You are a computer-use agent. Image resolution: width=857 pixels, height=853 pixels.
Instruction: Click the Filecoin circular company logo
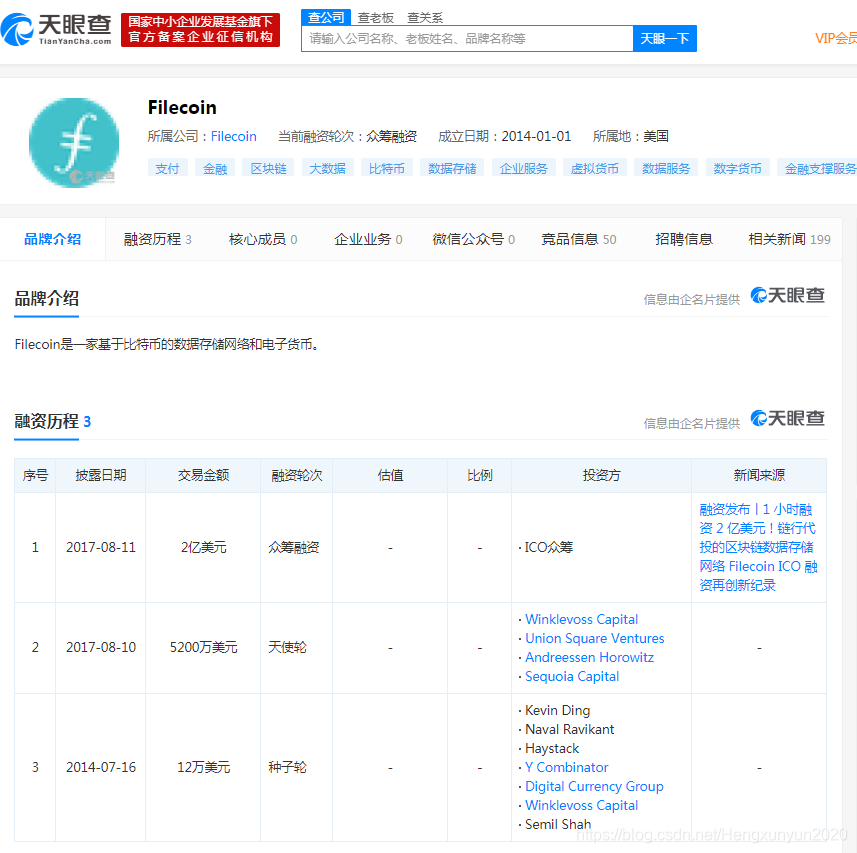coord(73,142)
